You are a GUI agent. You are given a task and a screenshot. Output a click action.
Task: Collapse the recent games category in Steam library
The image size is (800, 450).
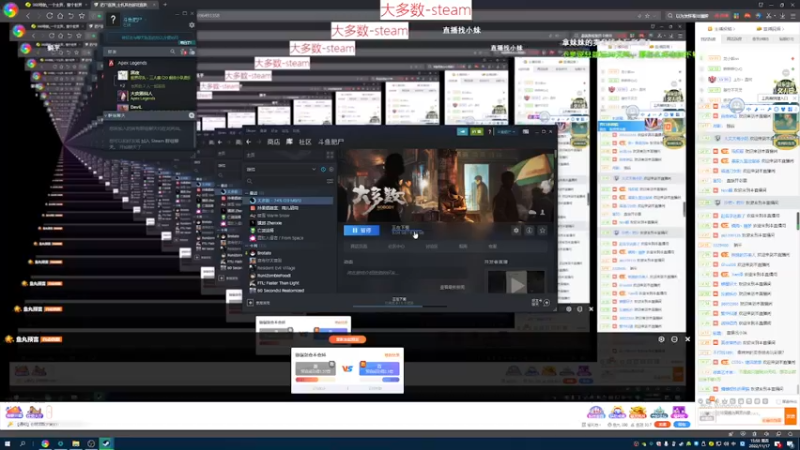[x=247, y=193]
